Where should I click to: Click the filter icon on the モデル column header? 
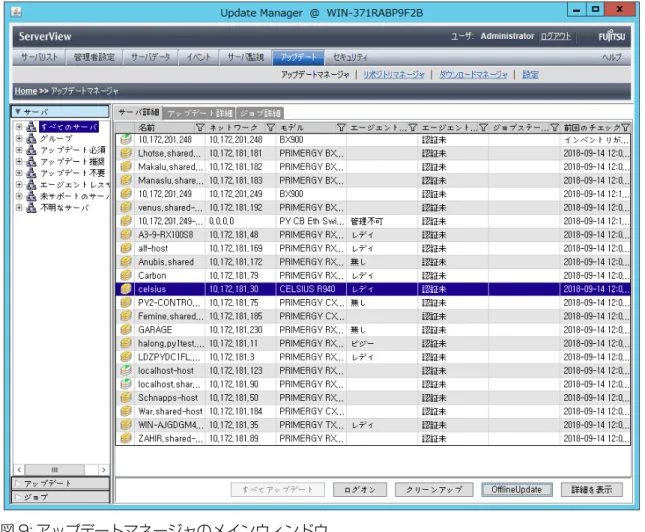click(x=341, y=128)
